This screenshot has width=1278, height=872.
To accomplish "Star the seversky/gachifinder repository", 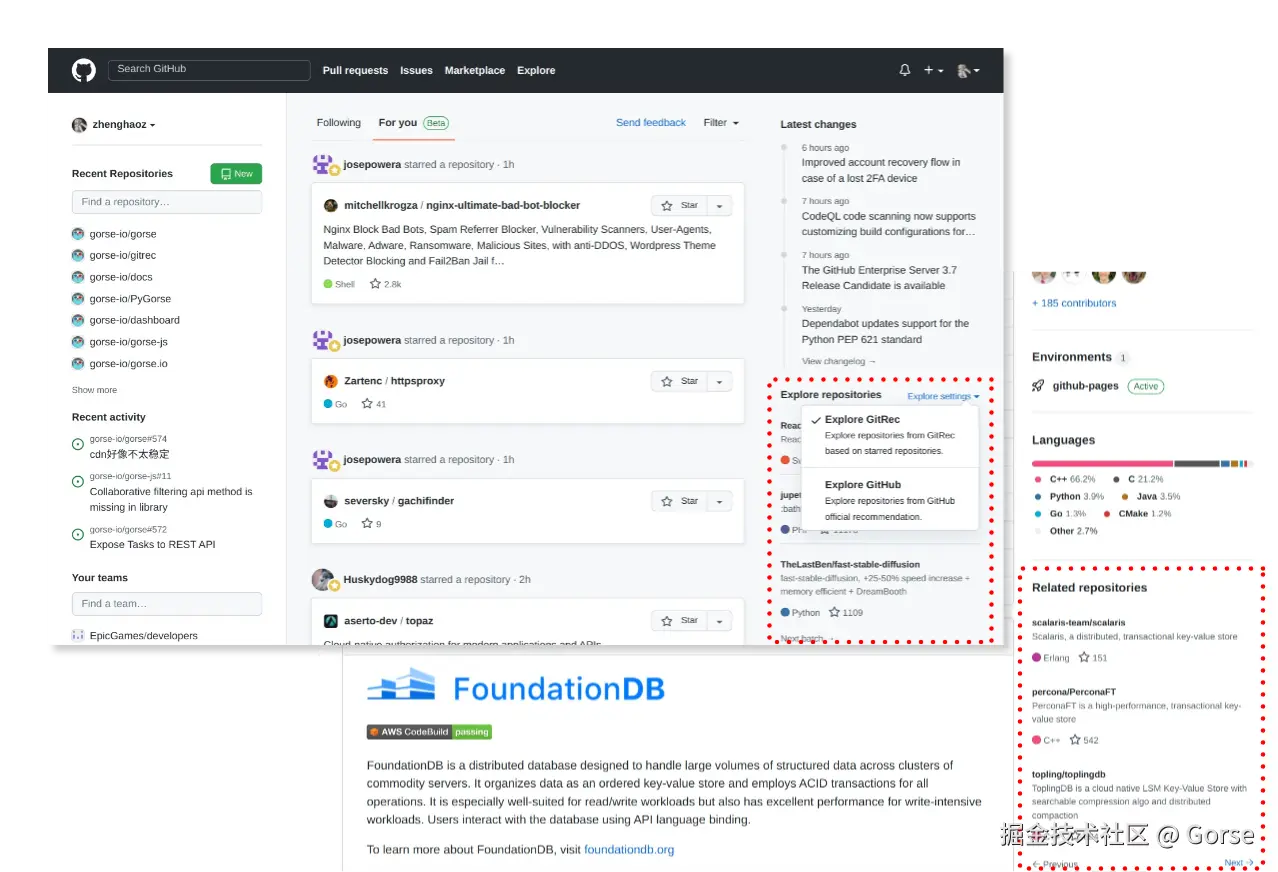I will pyautogui.click(x=679, y=501).
